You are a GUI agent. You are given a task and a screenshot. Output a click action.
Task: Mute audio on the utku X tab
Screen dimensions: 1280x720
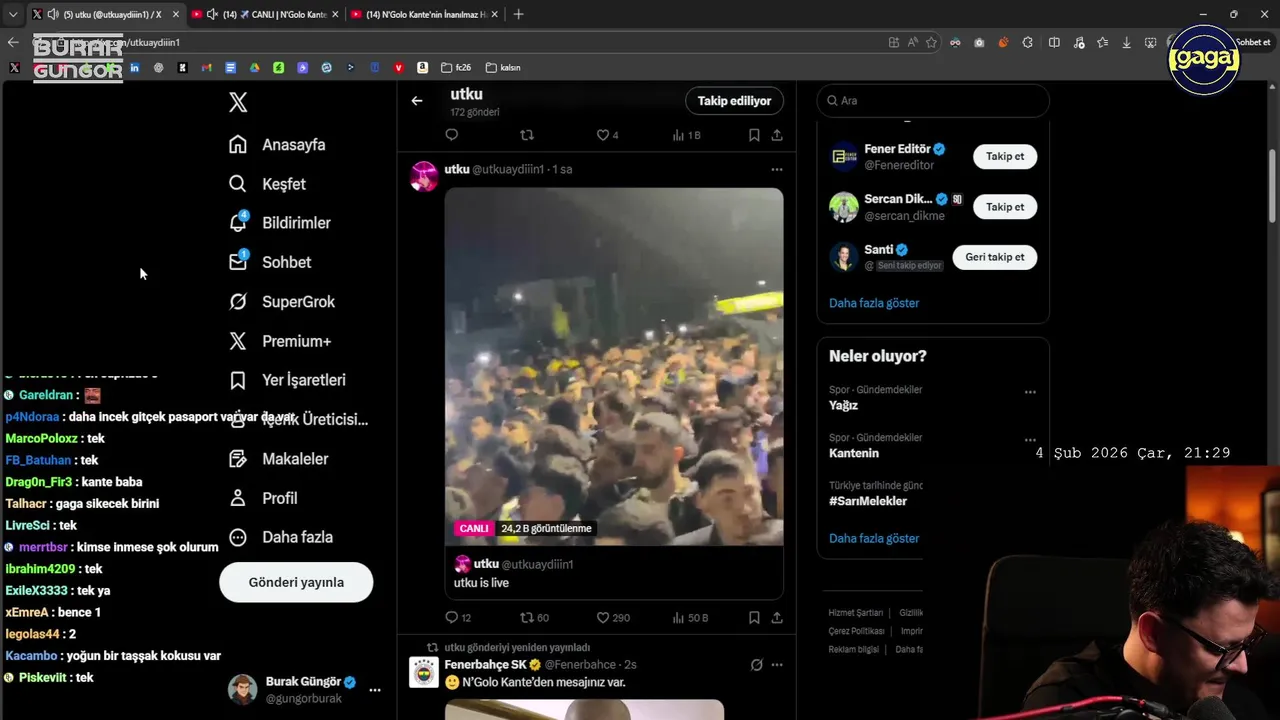coord(53,14)
